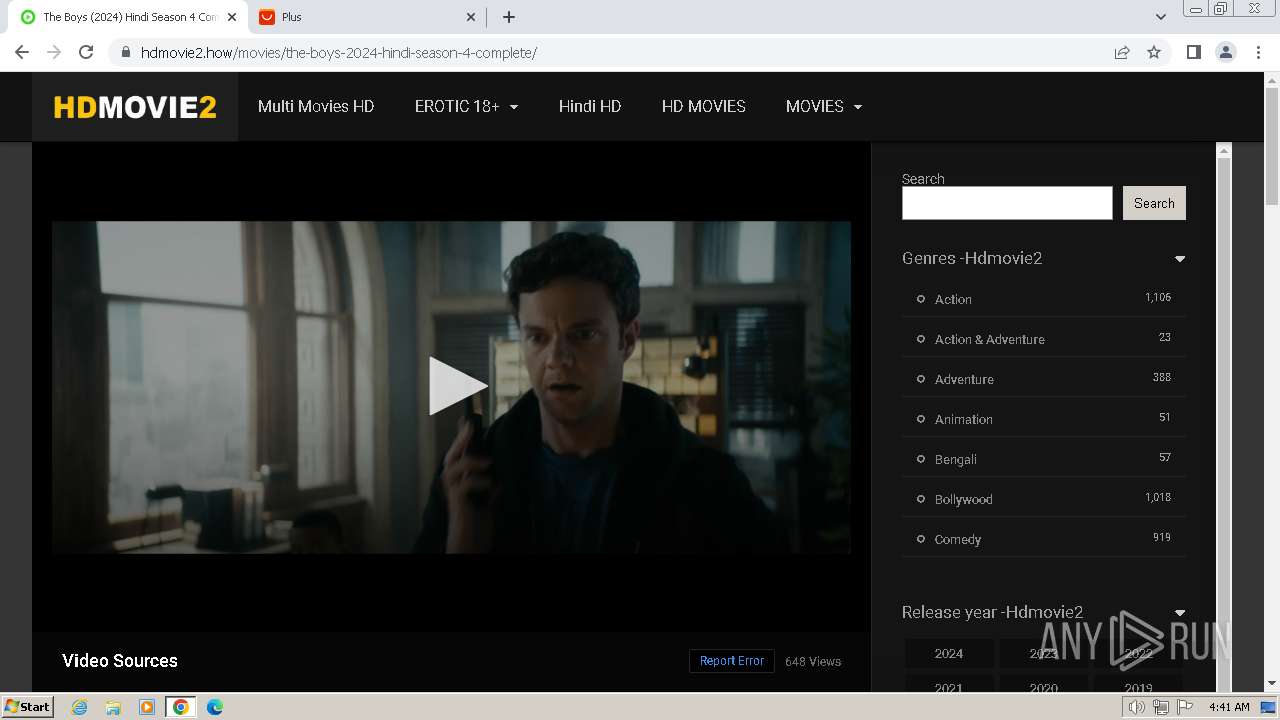Open the tab search chevron
The height and width of the screenshot is (720, 1280).
coord(1160,17)
